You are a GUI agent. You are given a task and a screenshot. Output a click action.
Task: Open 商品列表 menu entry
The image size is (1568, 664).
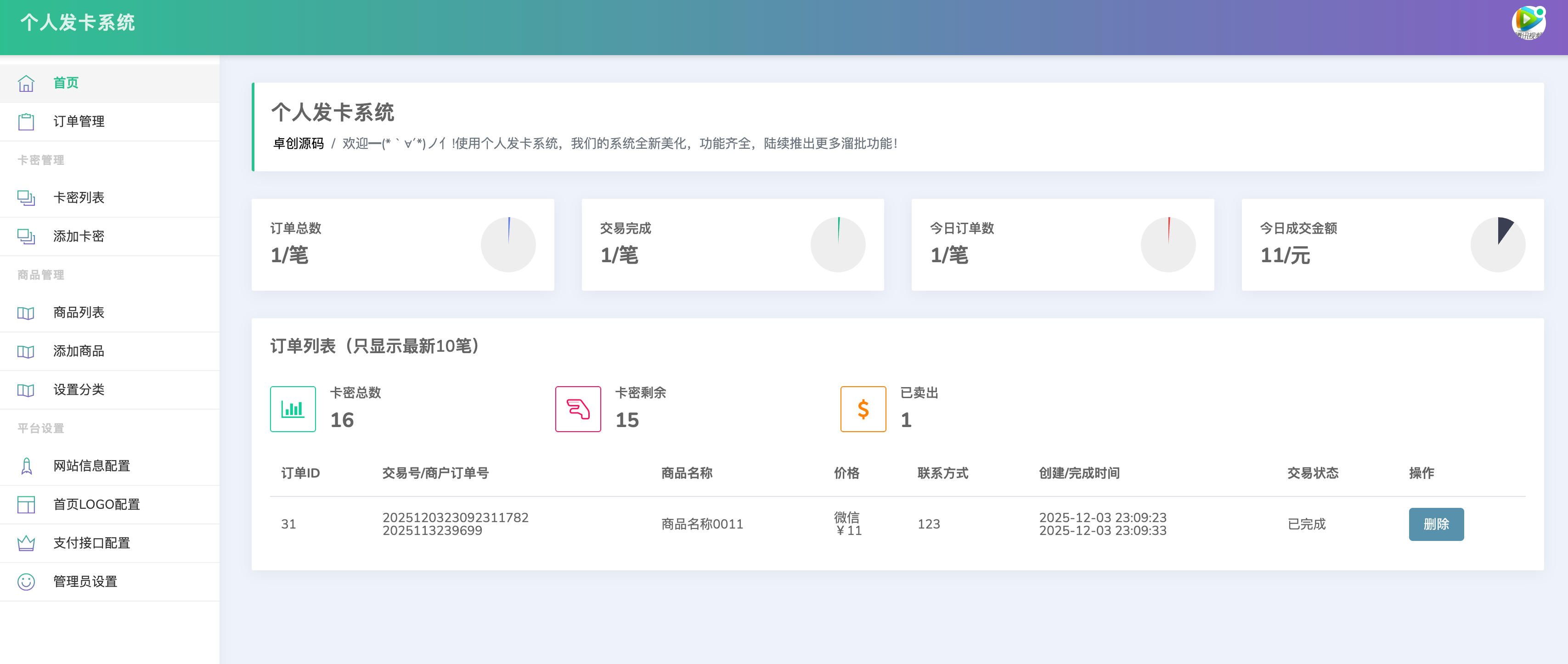110,313
